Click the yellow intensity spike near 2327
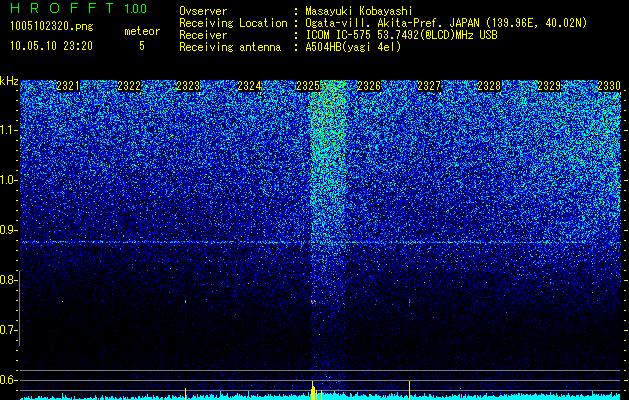629x400 pixels. click(409, 390)
